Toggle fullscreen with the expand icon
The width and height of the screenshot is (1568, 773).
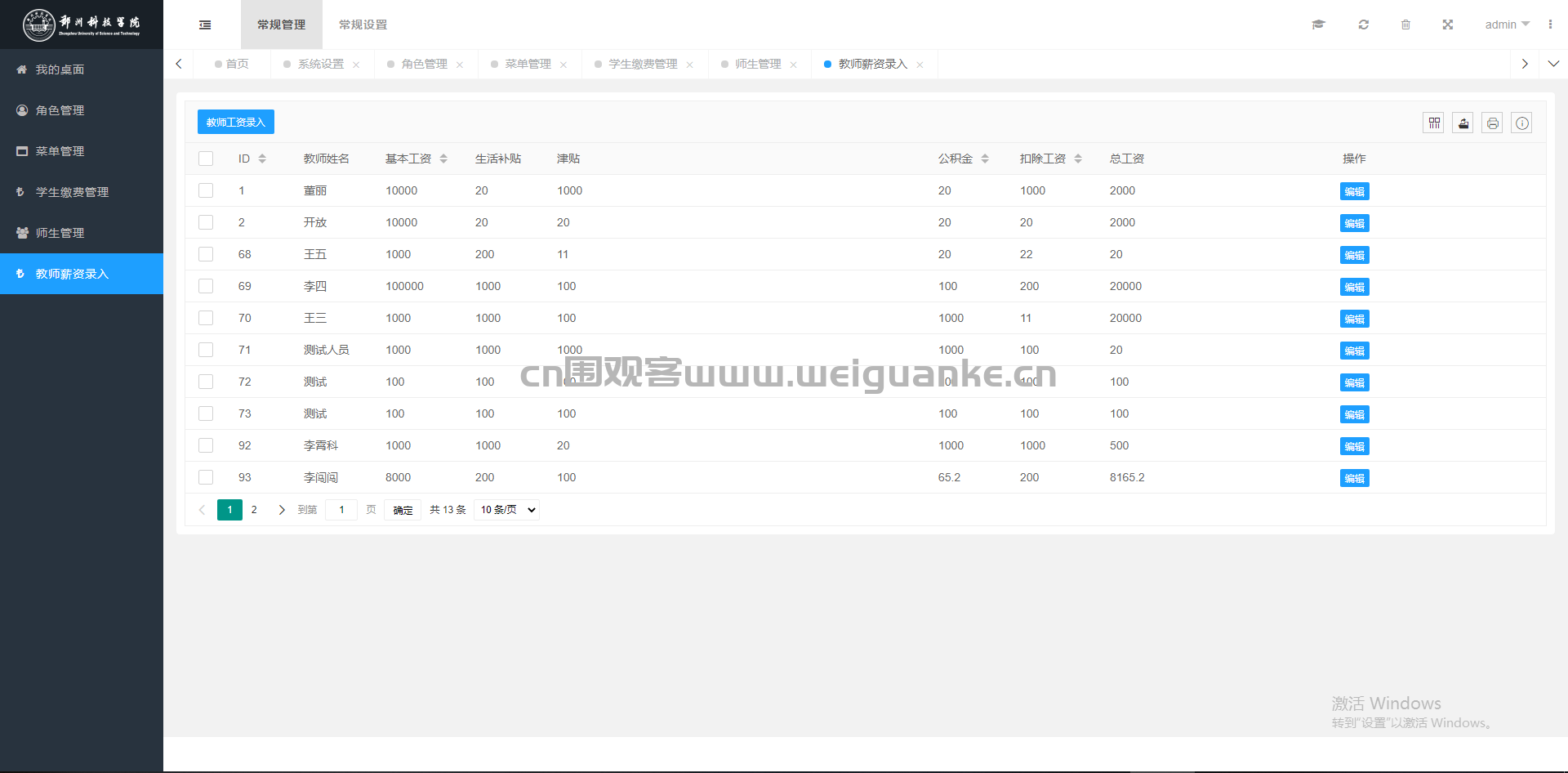pos(1448,25)
